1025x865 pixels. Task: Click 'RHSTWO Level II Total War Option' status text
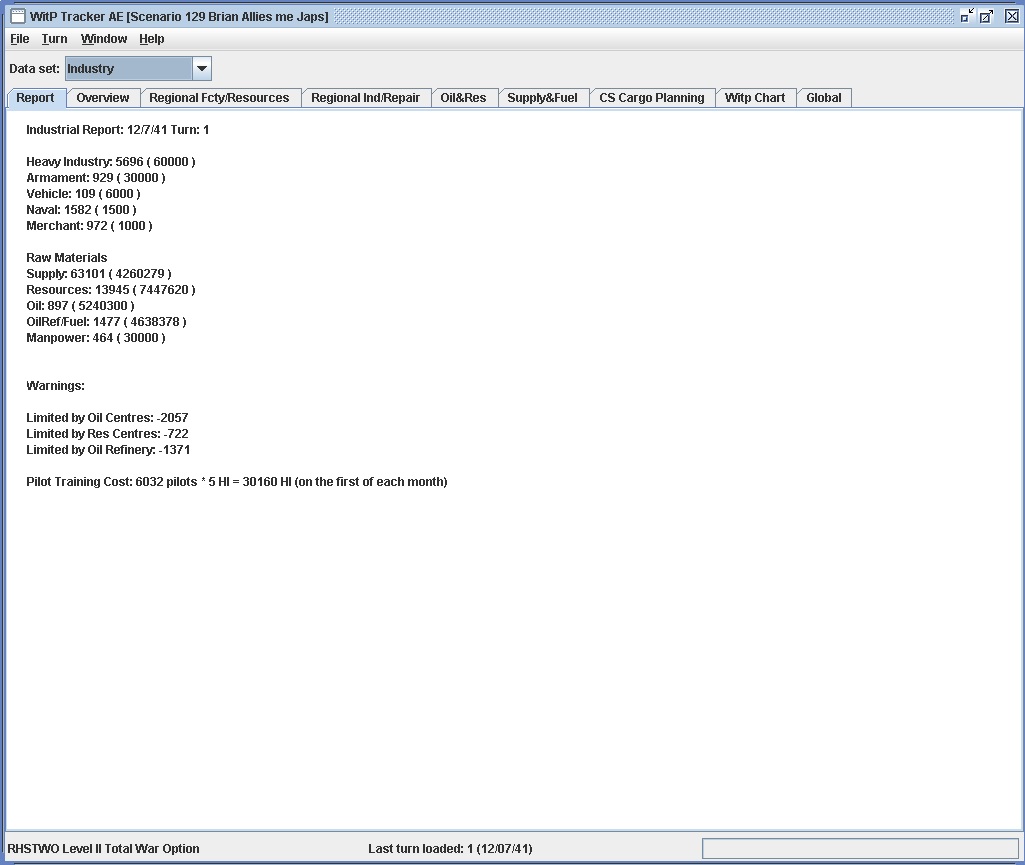click(103, 849)
